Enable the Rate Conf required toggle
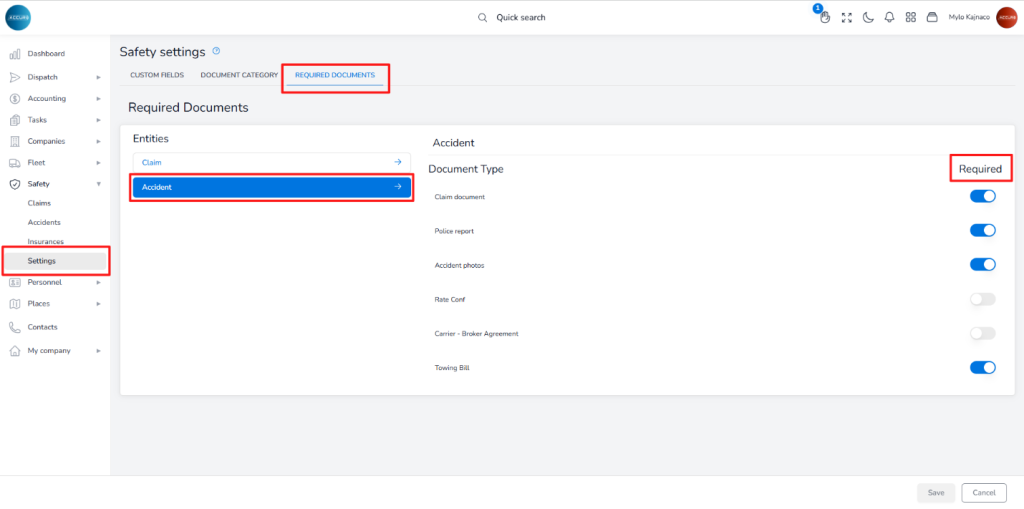This screenshot has height=509, width=1024. click(982, 299)
